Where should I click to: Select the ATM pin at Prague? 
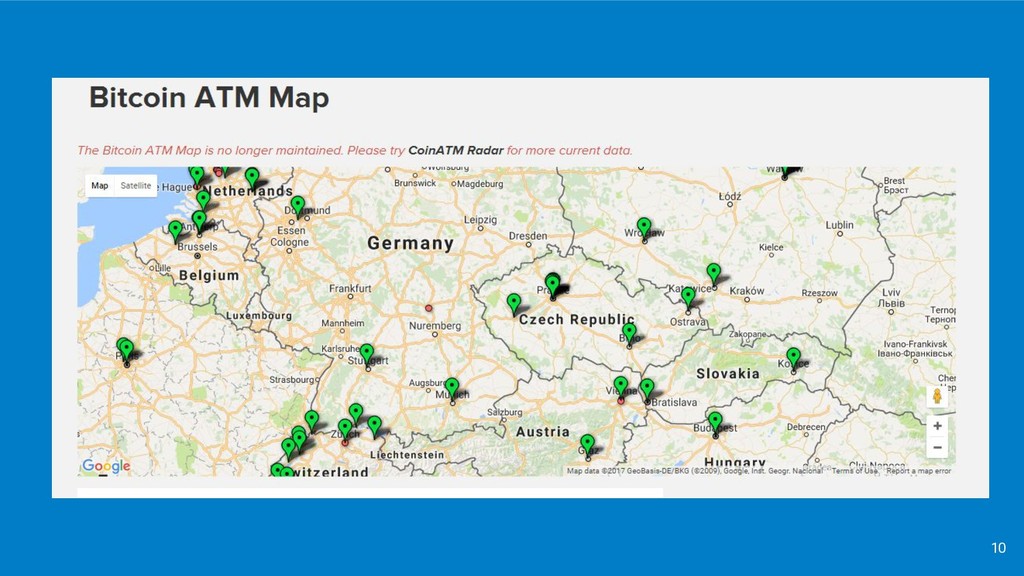(x=552, y=285)
